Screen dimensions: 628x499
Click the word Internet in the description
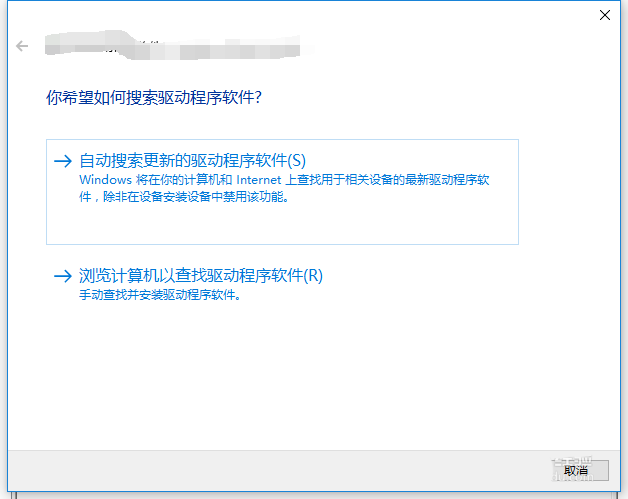pos(259,180)
